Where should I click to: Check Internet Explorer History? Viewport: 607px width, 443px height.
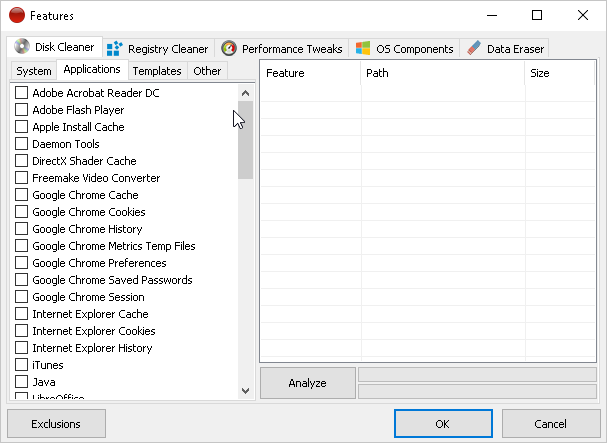click(21, 348)
